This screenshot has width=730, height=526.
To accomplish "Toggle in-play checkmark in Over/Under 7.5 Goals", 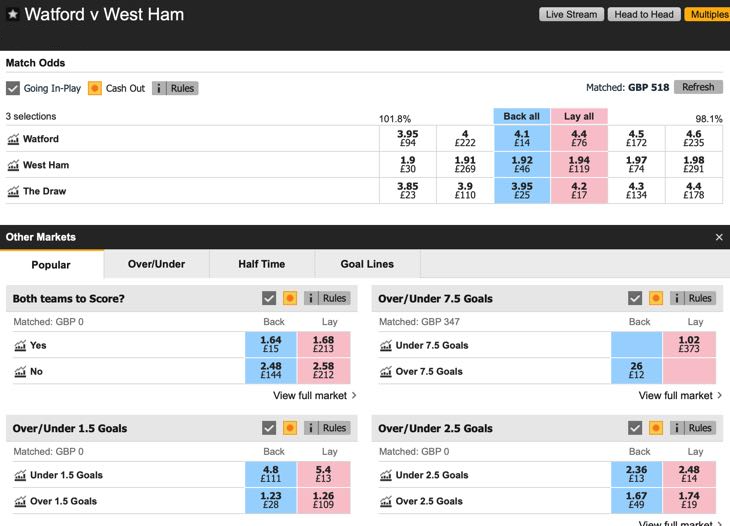I will pyautogui.click(x=635, y=298).
